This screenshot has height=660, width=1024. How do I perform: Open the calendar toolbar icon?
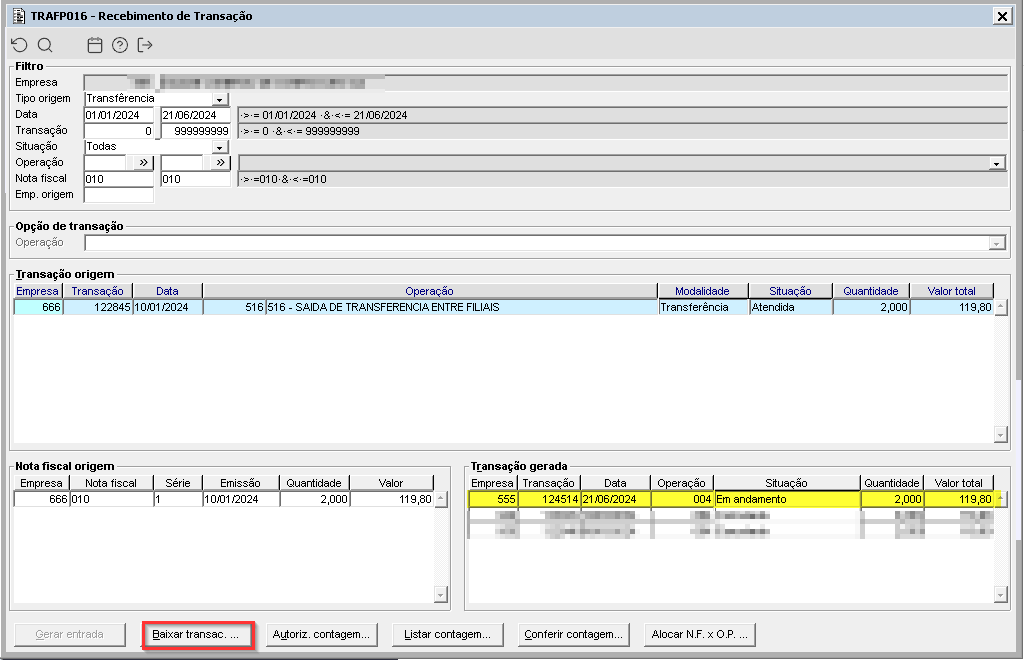point(95,45)
